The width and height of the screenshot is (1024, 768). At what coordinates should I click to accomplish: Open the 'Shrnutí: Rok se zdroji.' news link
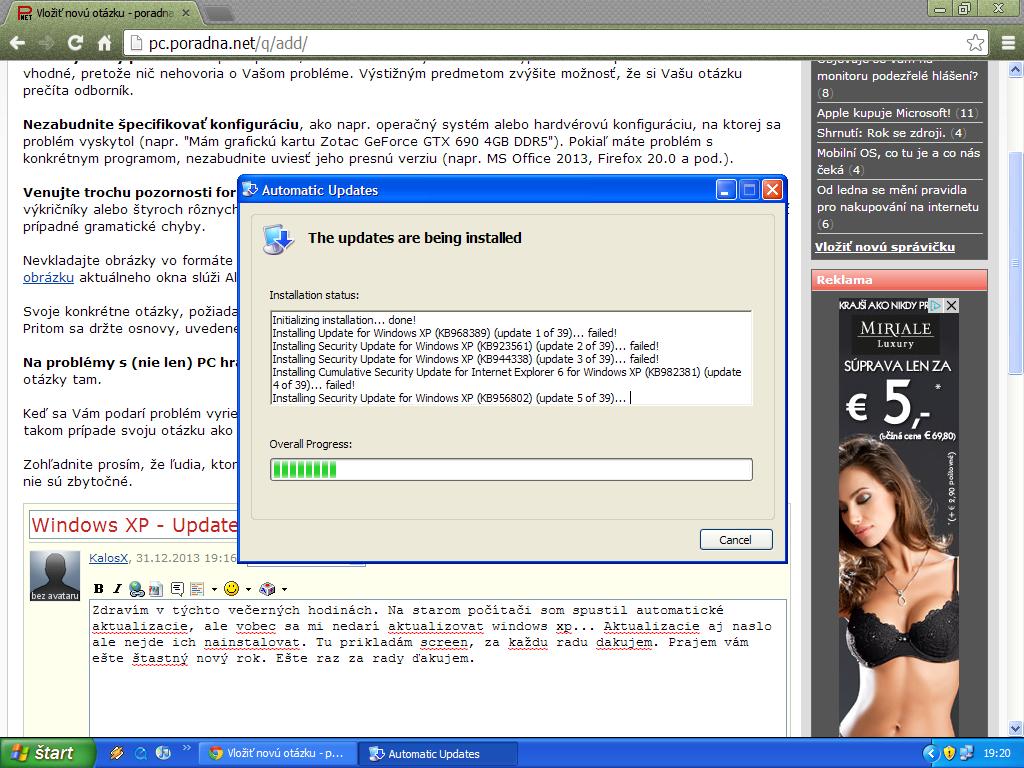point(881,133)
